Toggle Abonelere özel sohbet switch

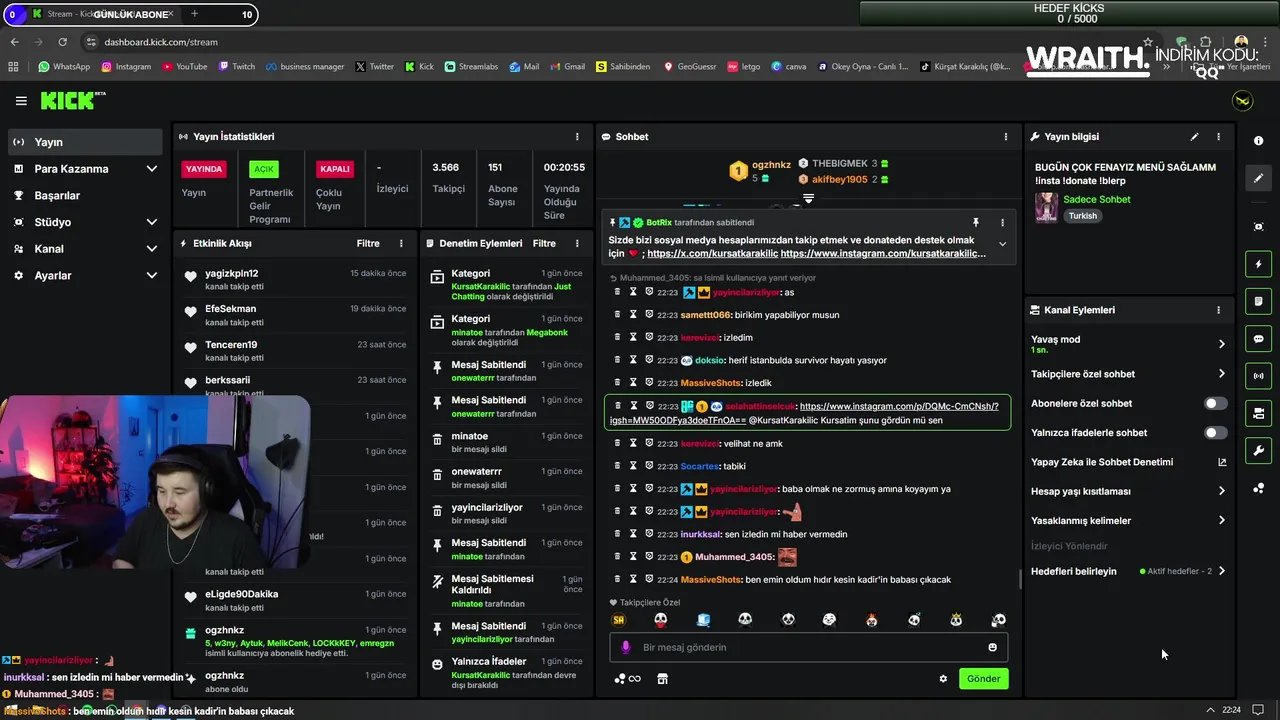pyautogui.click(x=1215, y=404)
